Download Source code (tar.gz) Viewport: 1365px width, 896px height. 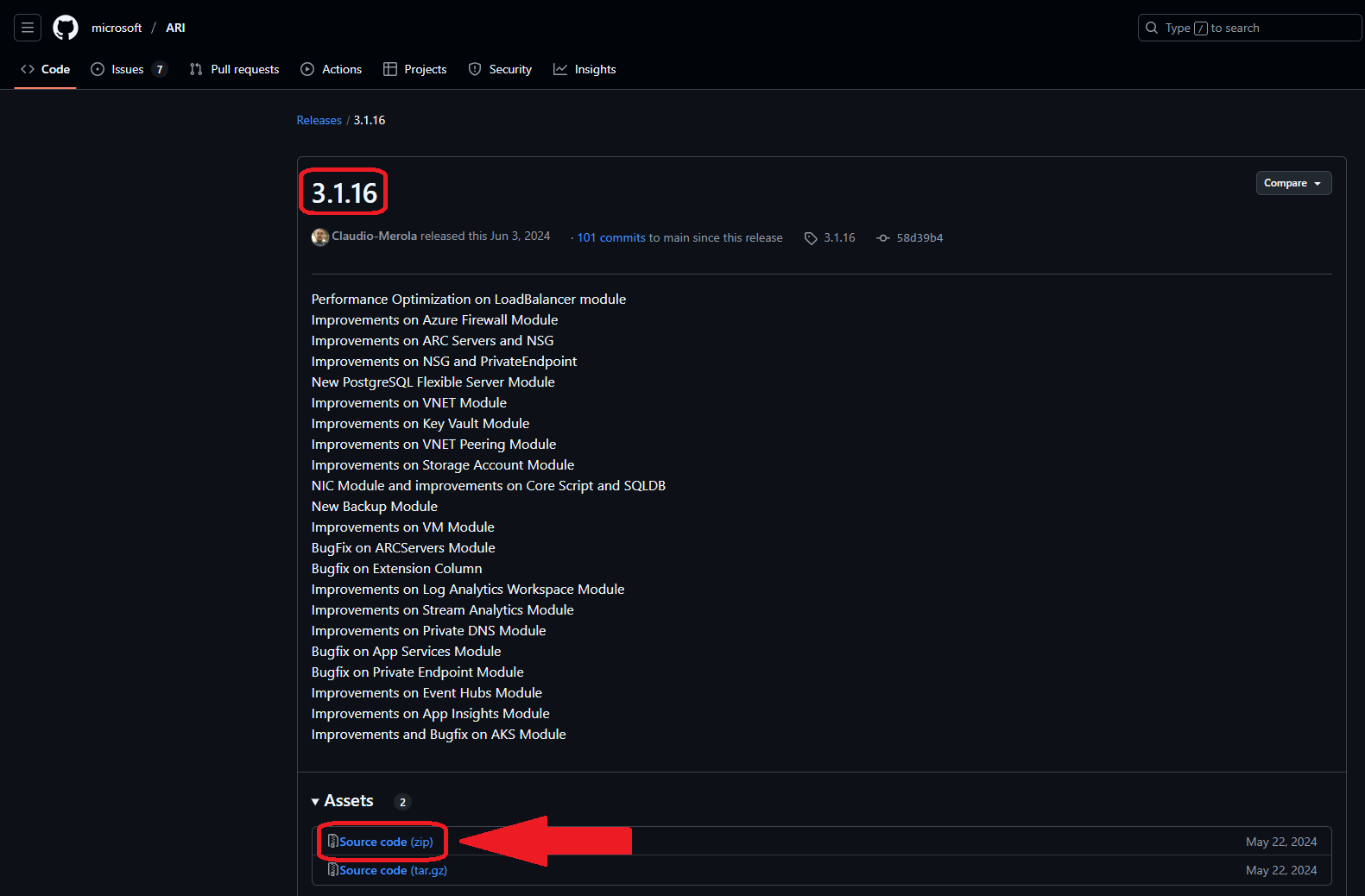[393, 870]
